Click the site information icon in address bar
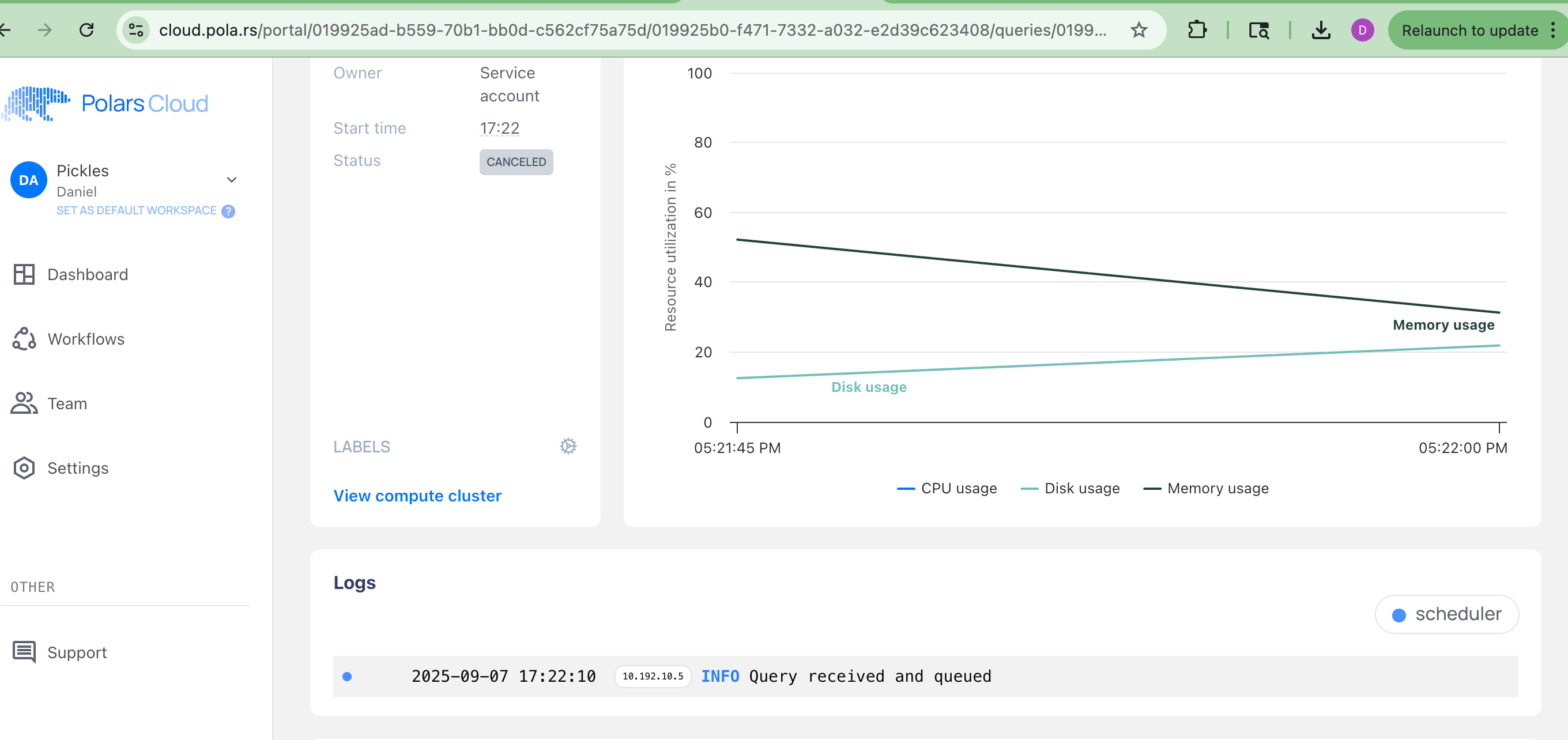This screenshot has width=1568, height=740. (137, 30)
